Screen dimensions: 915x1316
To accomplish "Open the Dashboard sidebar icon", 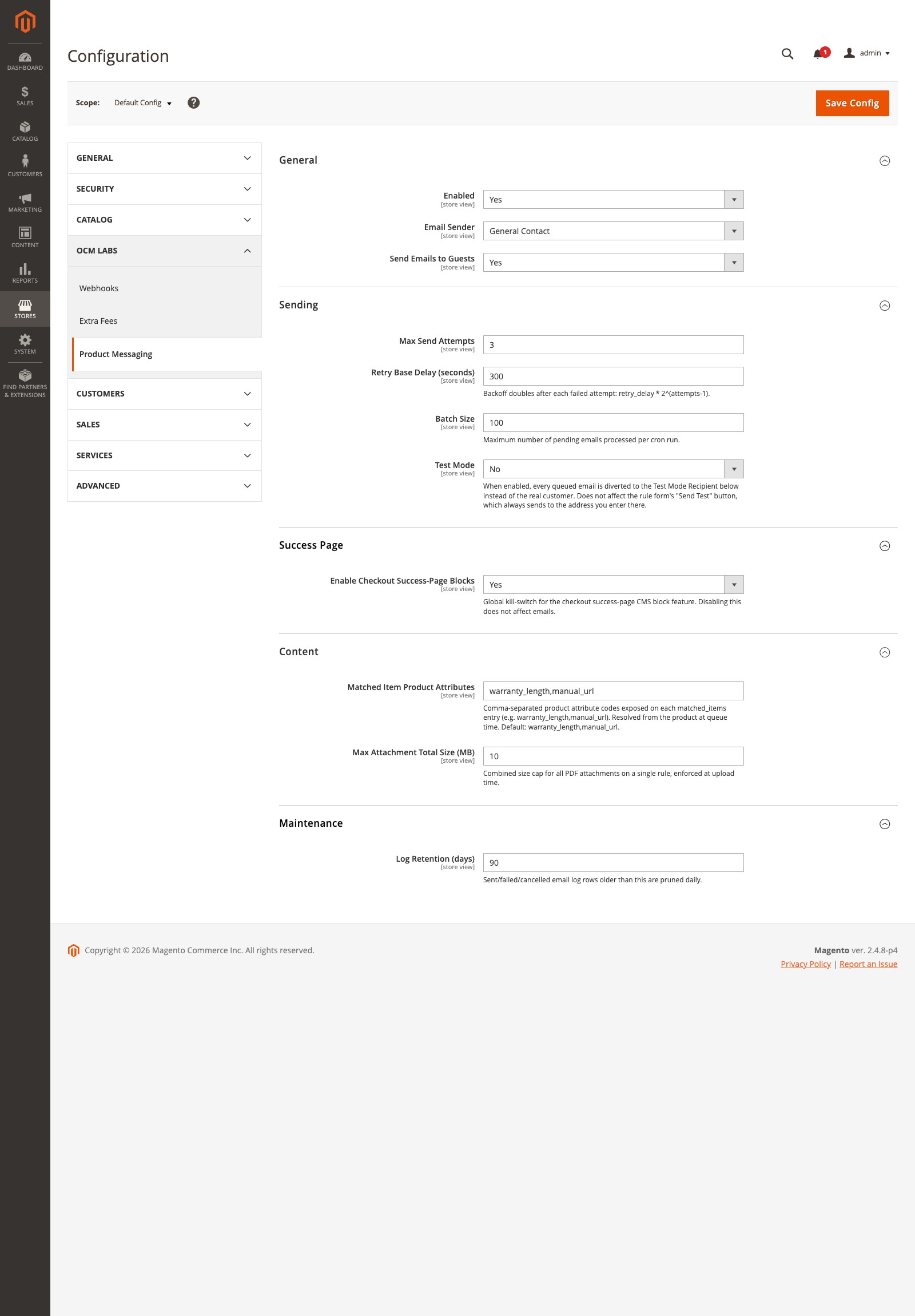I will pos(25,61).
